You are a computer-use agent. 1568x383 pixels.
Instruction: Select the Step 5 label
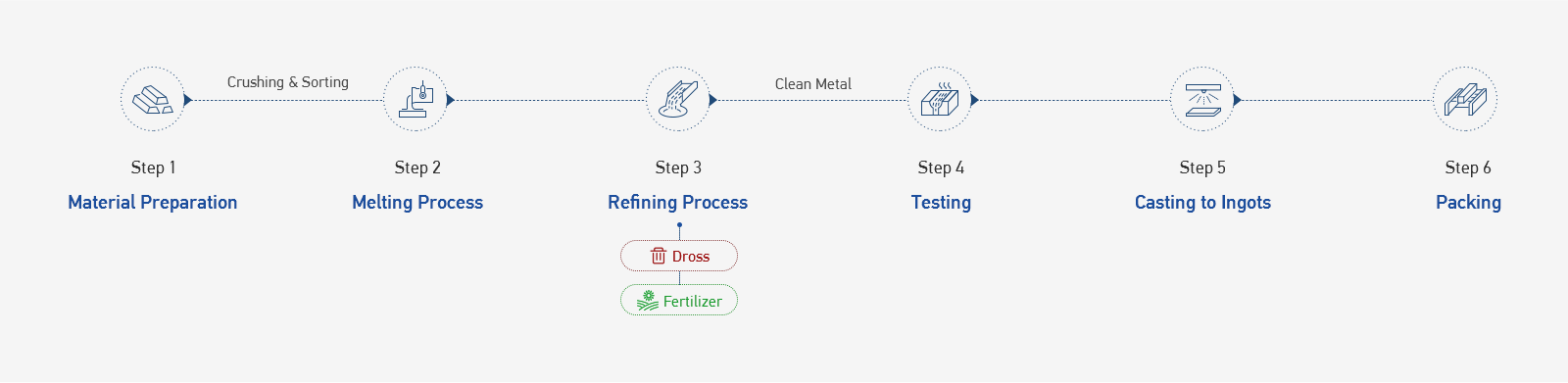coord(1202,168)
